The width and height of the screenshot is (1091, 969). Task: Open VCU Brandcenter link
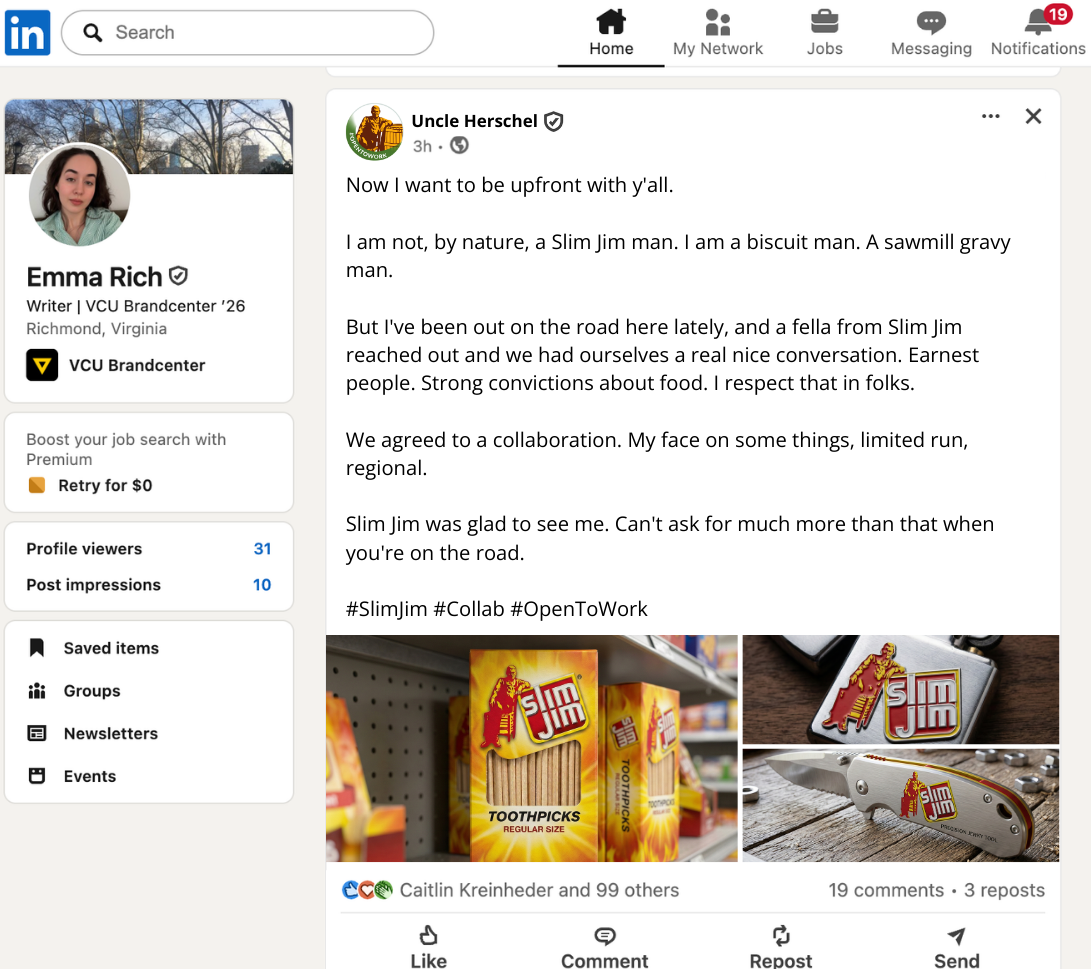[x=136, y=365]
